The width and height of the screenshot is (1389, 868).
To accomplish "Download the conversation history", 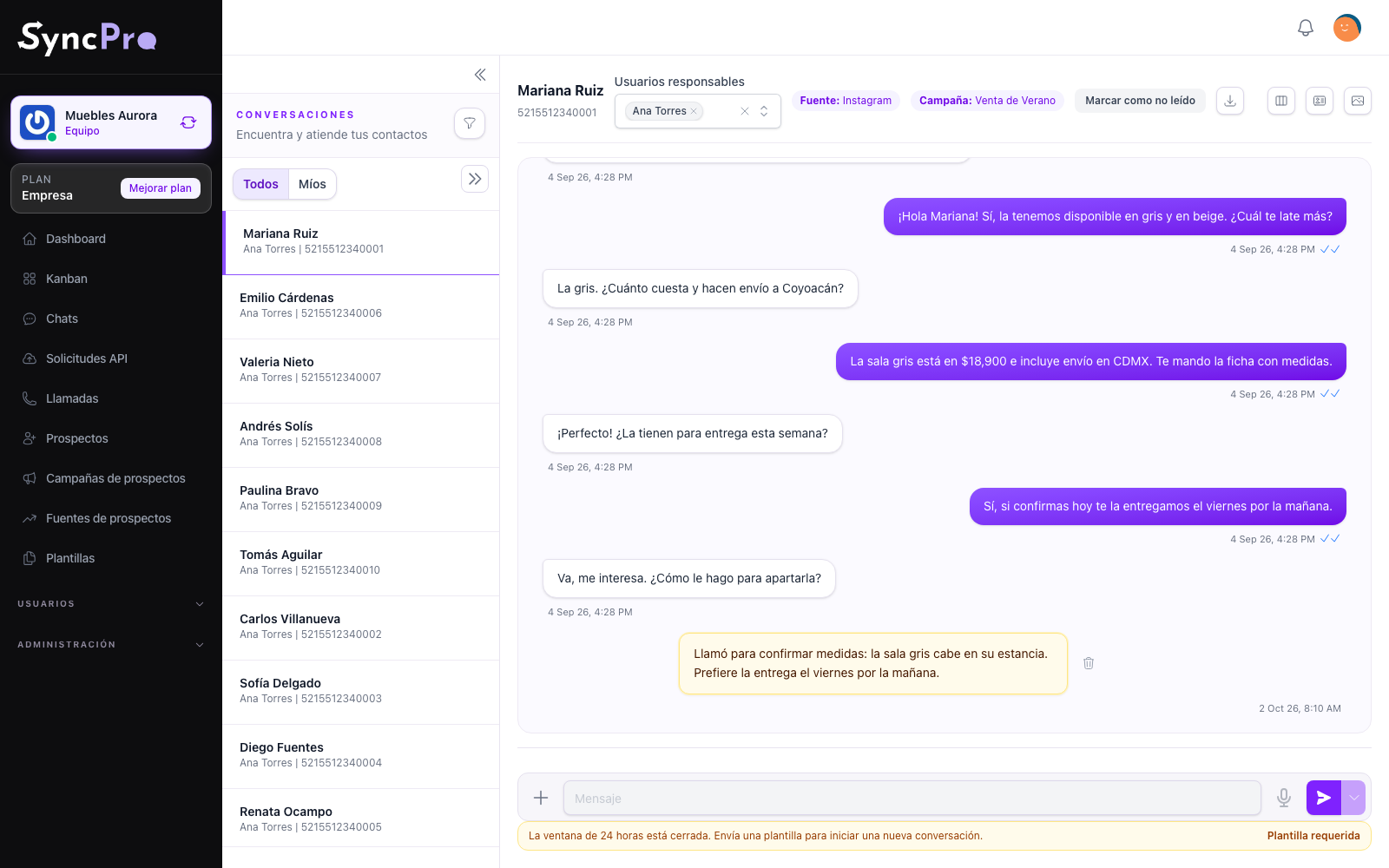I will pos(1230,101).
